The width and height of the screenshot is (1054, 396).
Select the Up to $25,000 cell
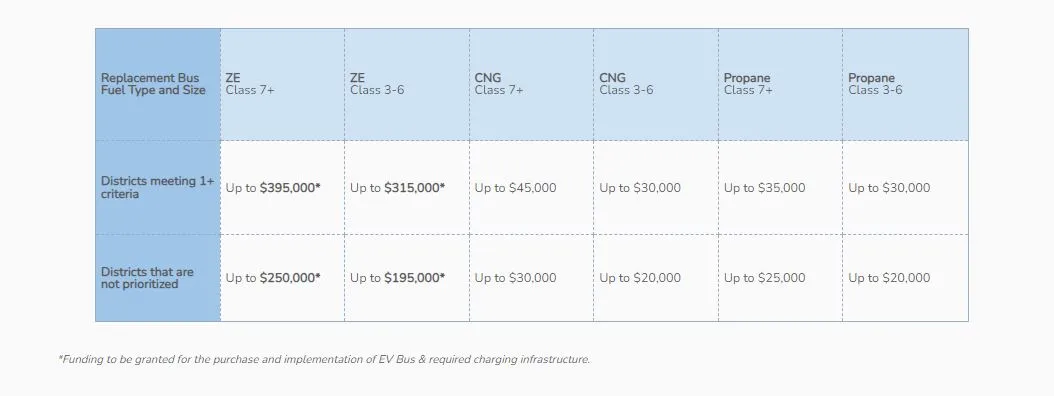tap(780, 278)
